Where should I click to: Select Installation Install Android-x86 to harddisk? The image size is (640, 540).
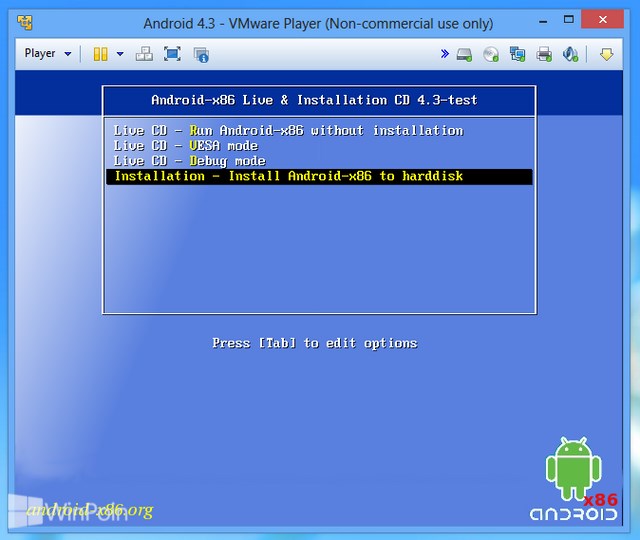pos(319,177)
